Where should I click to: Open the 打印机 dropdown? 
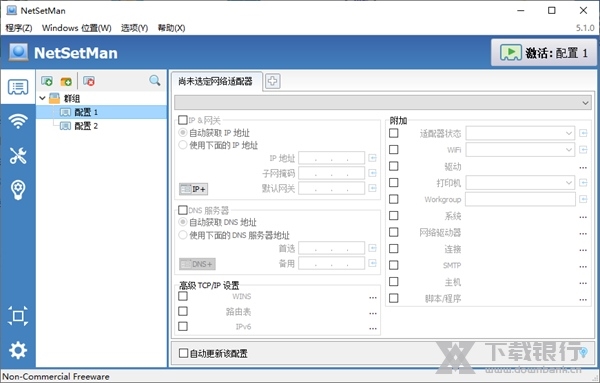point(520,183)
